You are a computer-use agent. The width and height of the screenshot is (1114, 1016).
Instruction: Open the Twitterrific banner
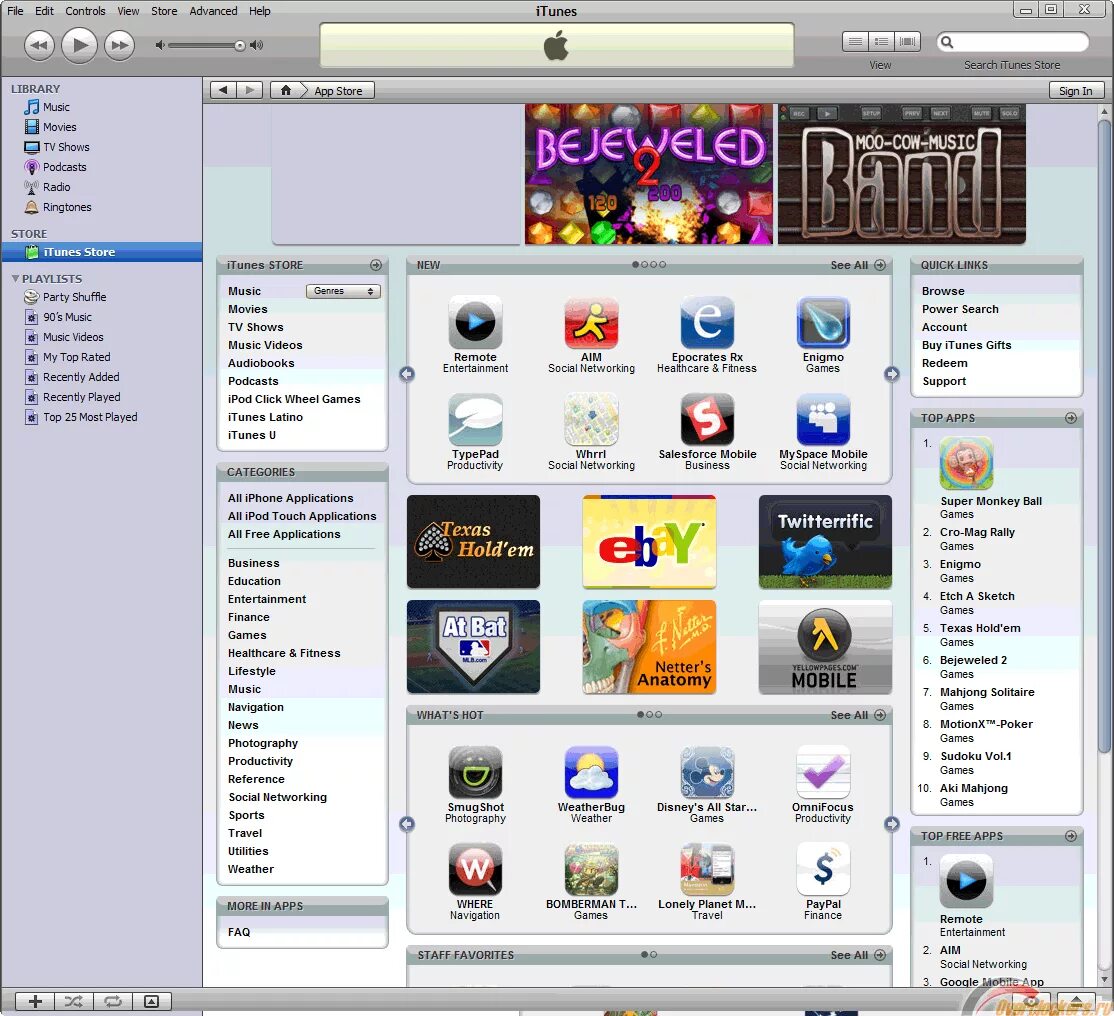pos(825,542)
